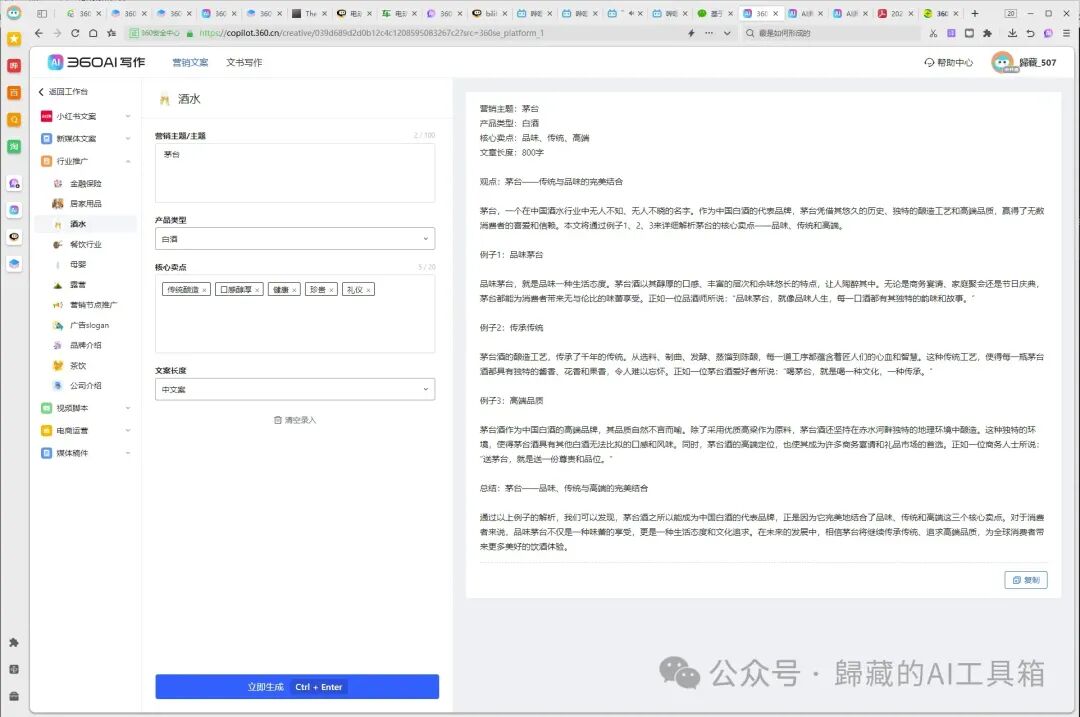Expand the 新媒体文案 section
Viewport: 1080px width, 717px height.
tap(85, 138)
